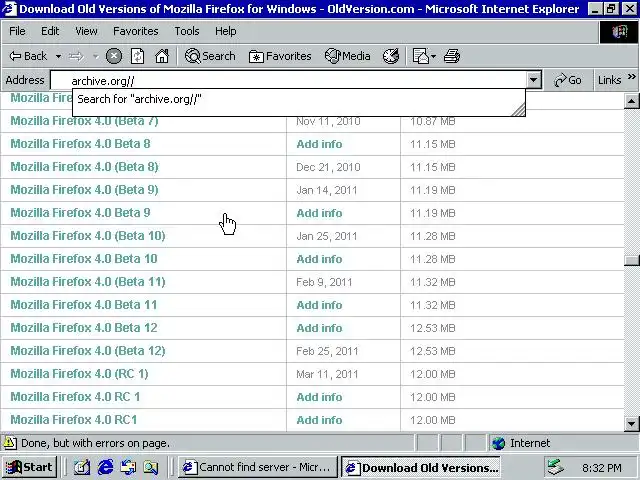Click the Mail toolbar icon
640x480 pixels.
point(420,56)
